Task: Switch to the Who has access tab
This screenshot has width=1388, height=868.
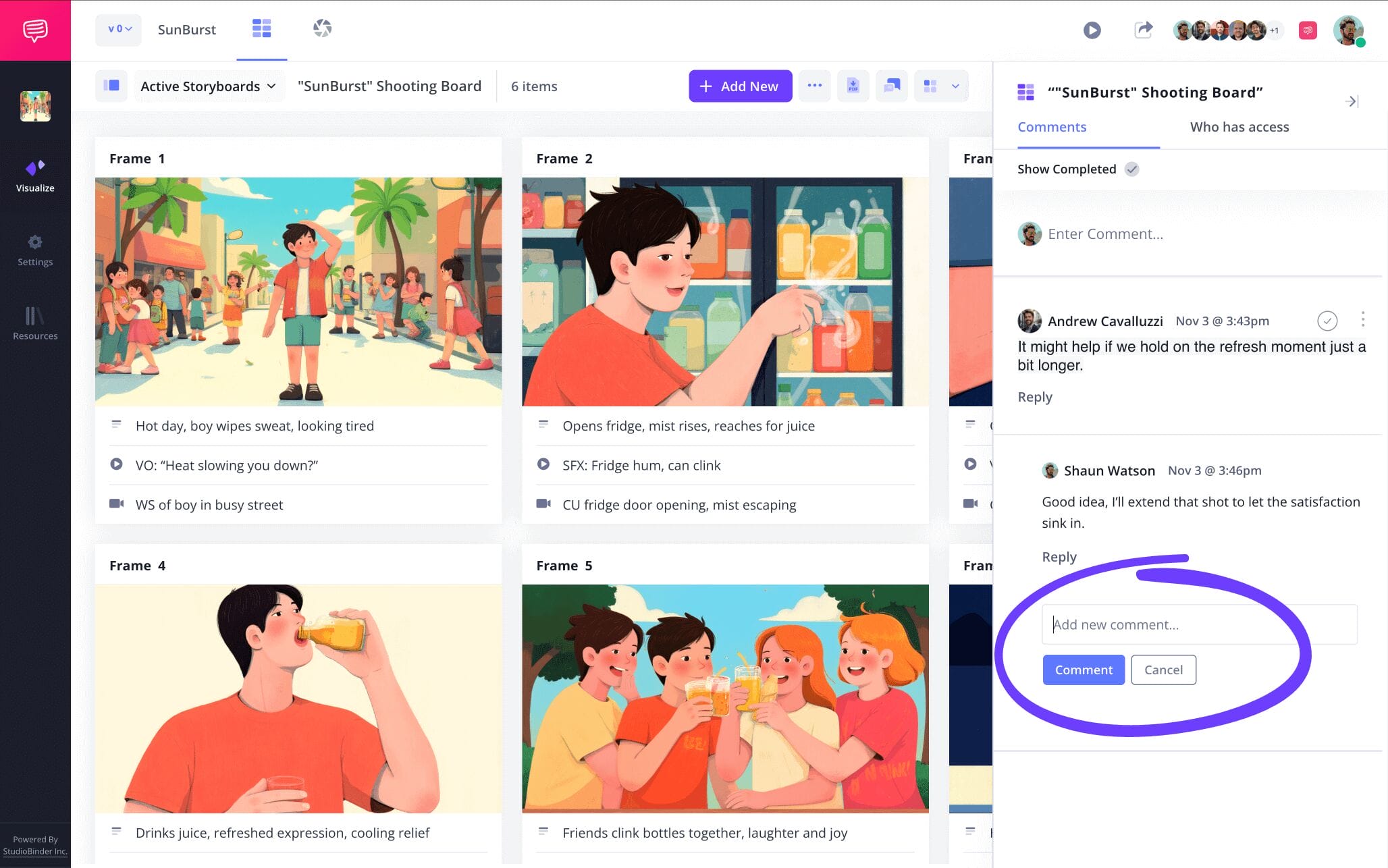Action: click(x=1239, y=127)
